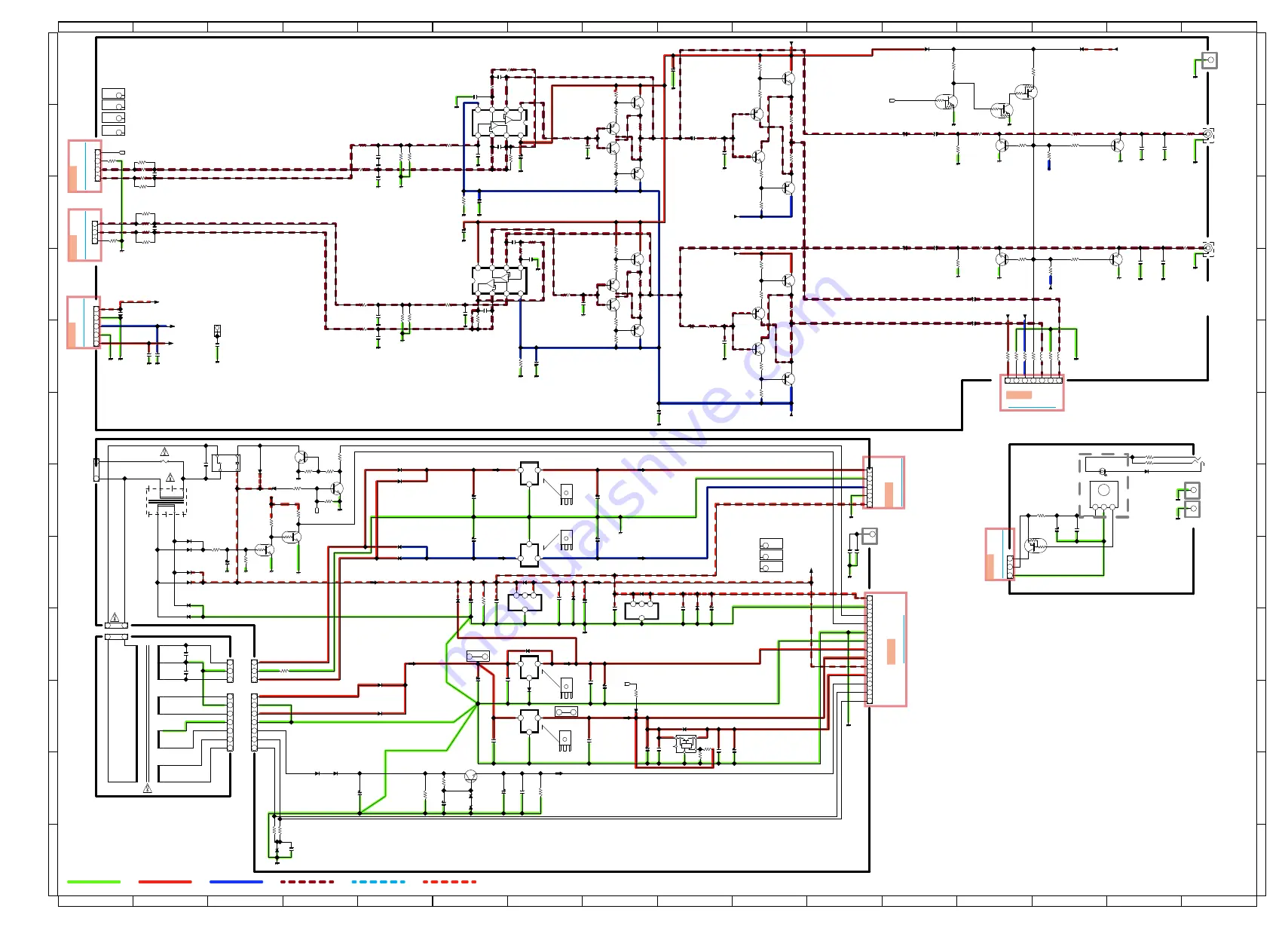Viewport: 1282px width, 952px height.
Task: Click the stack of three small boxes on the power board
Action: (771, 555)
